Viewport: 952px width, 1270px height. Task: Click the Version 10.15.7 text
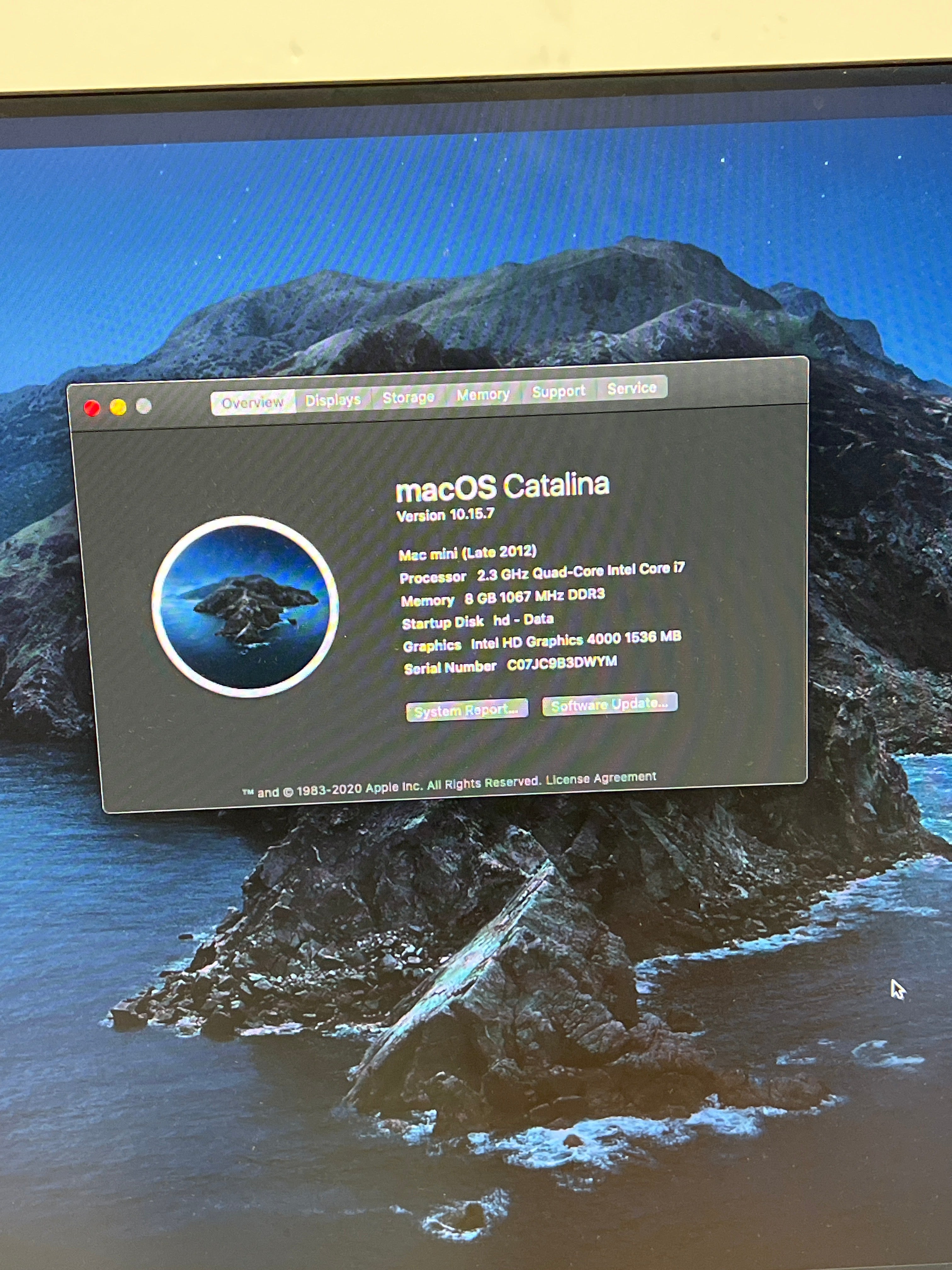(x=445, y=514)
